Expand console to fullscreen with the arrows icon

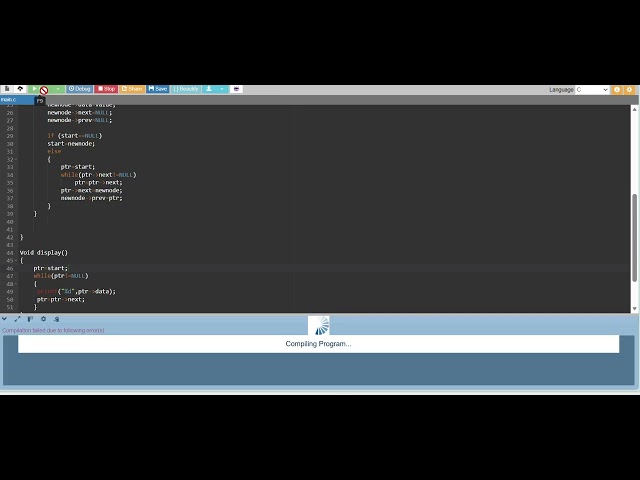pos(17,319)
